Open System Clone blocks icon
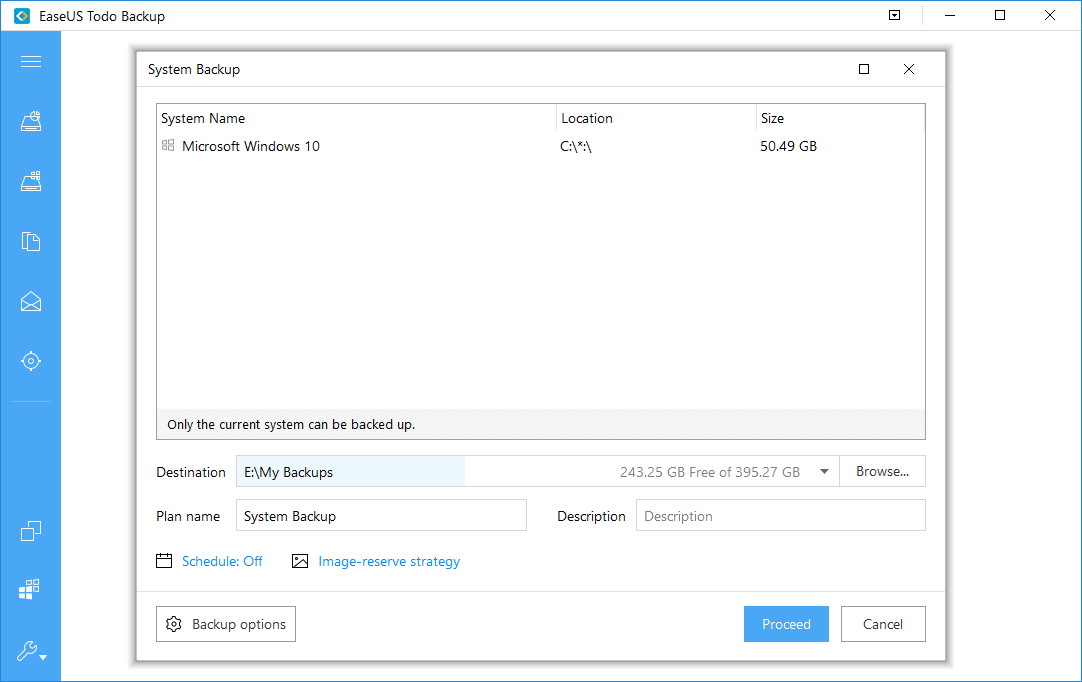 pyautogui.click(x=29, y=589)
